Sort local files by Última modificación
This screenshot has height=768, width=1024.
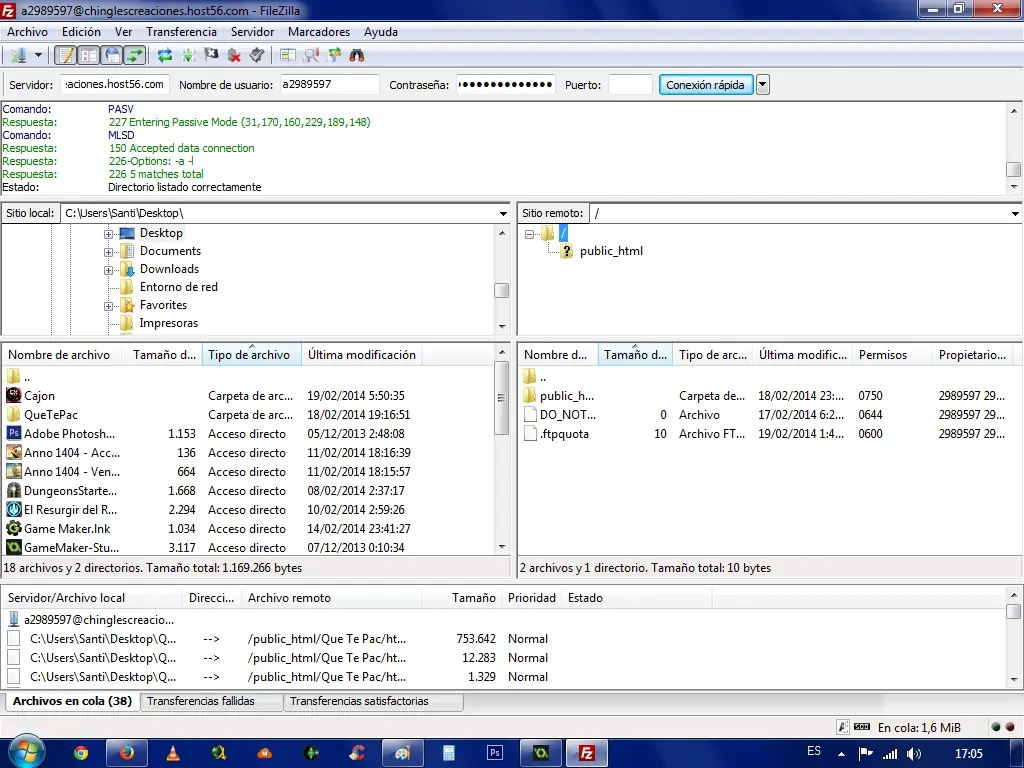pyautogui.click(x=361, y=355)
